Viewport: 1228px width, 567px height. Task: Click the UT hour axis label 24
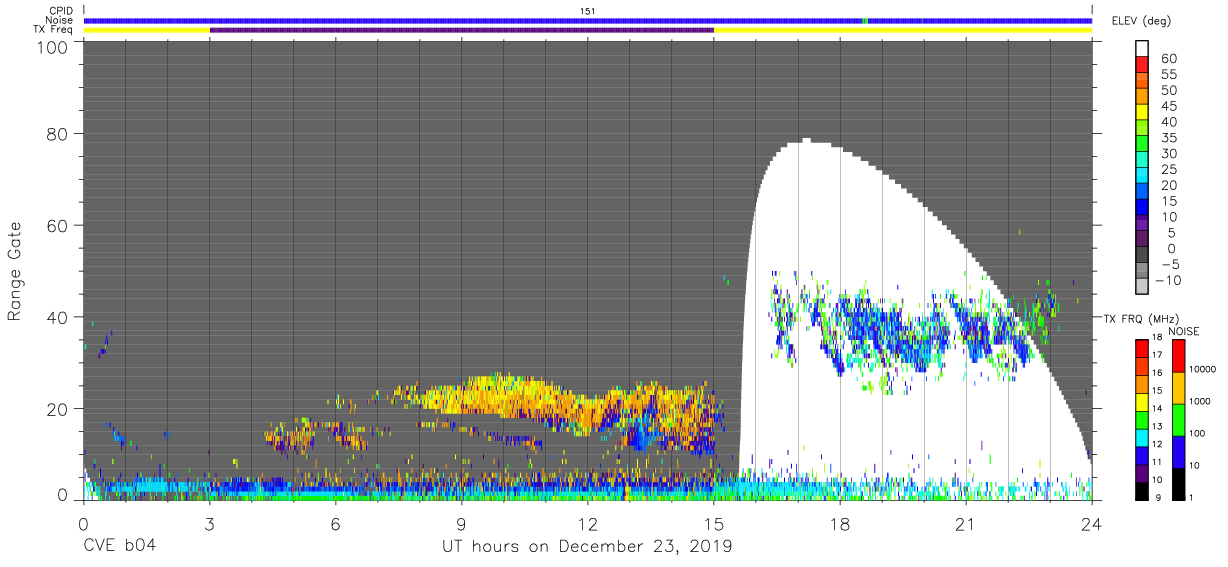point(1091,524)
